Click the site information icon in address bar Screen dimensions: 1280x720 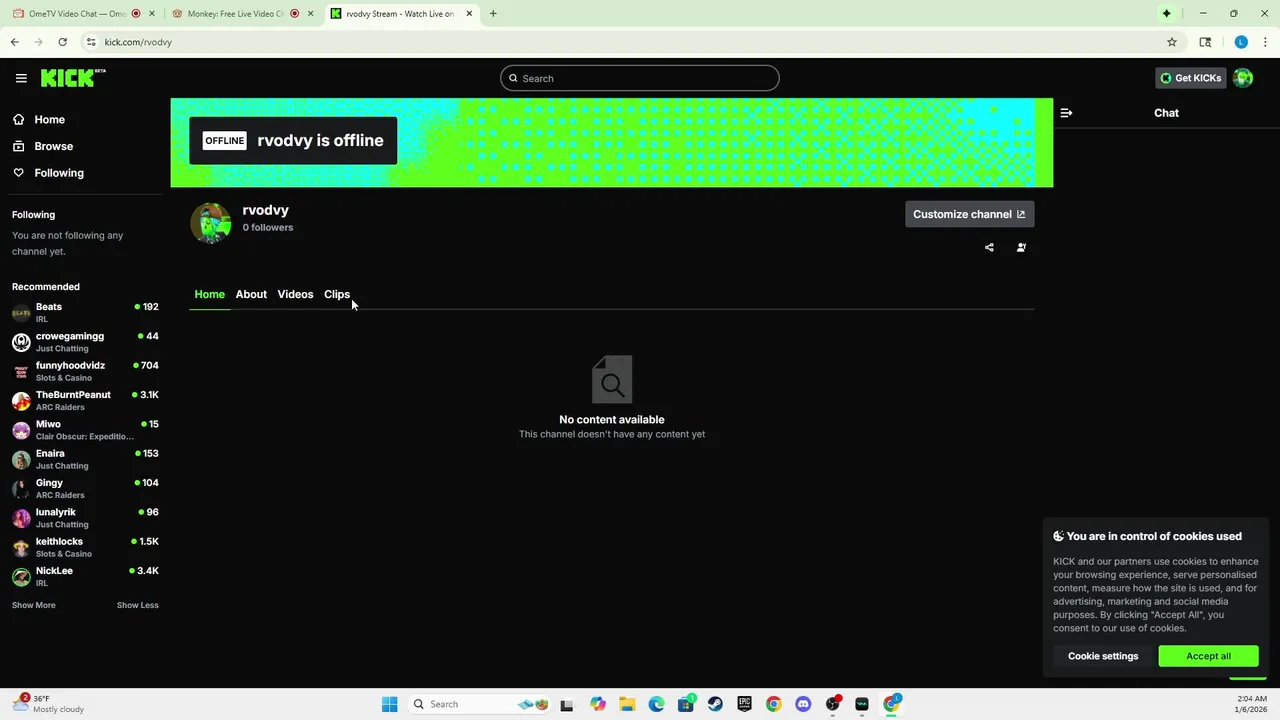click(91, 42)
